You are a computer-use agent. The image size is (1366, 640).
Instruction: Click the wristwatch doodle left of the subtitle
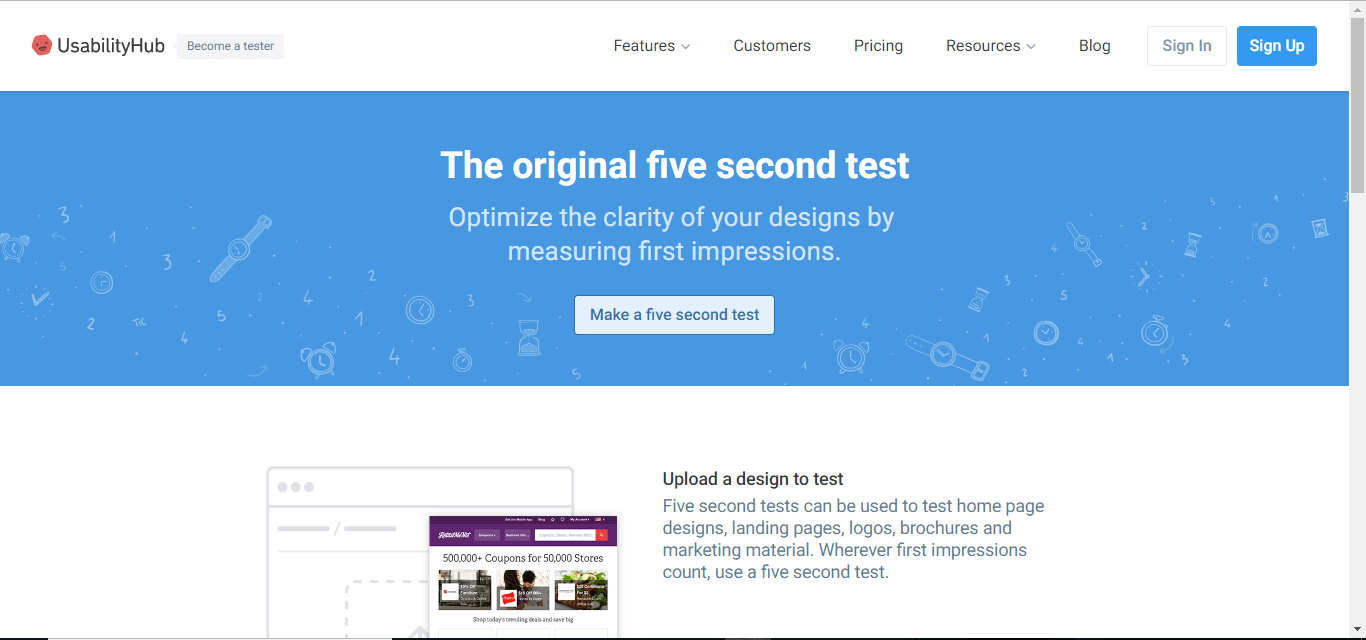(x=240, y=247)
